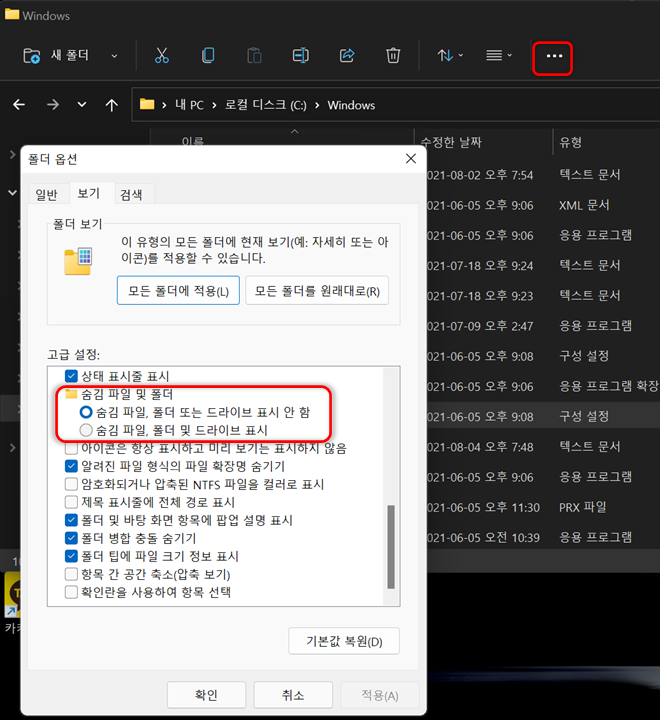Click the Paste clipboard icon
Viewport: 660px width, 720px height.
click(254, 56)
